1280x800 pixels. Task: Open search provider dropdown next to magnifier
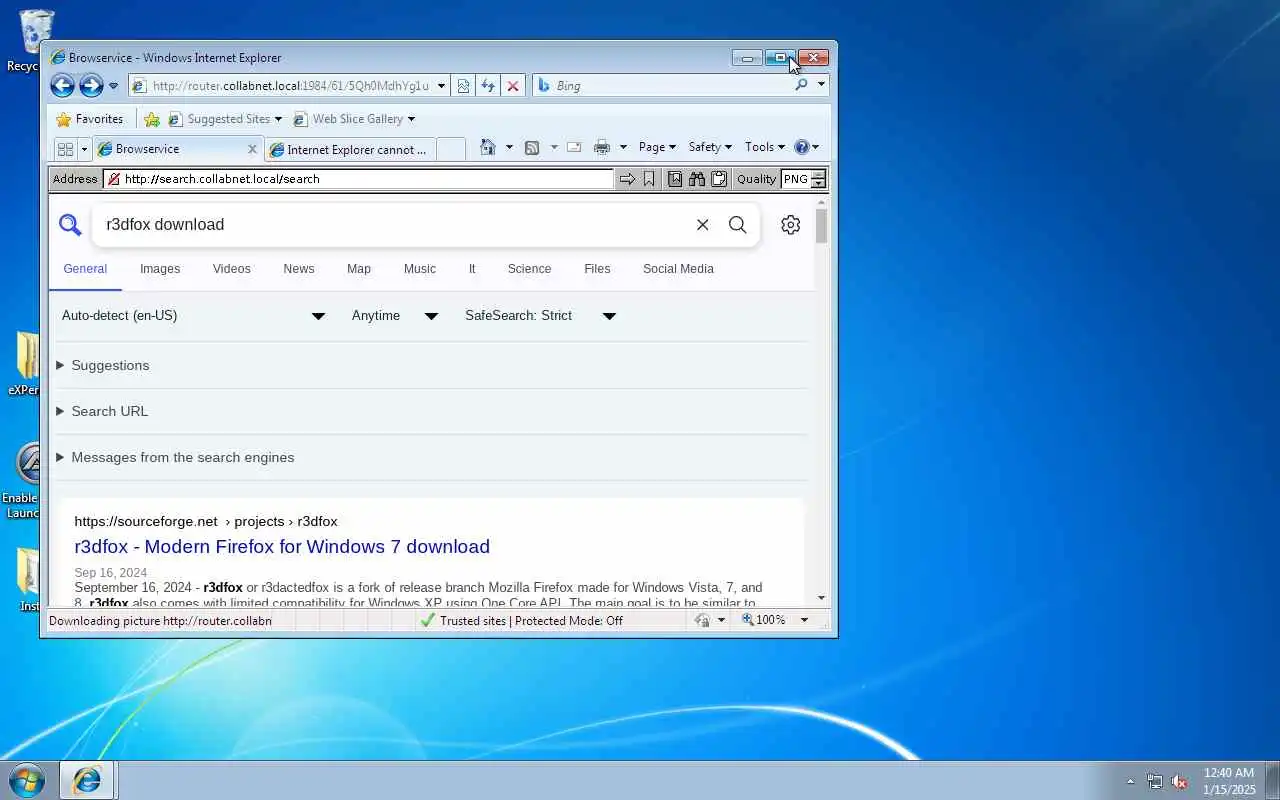pos(821,86)
